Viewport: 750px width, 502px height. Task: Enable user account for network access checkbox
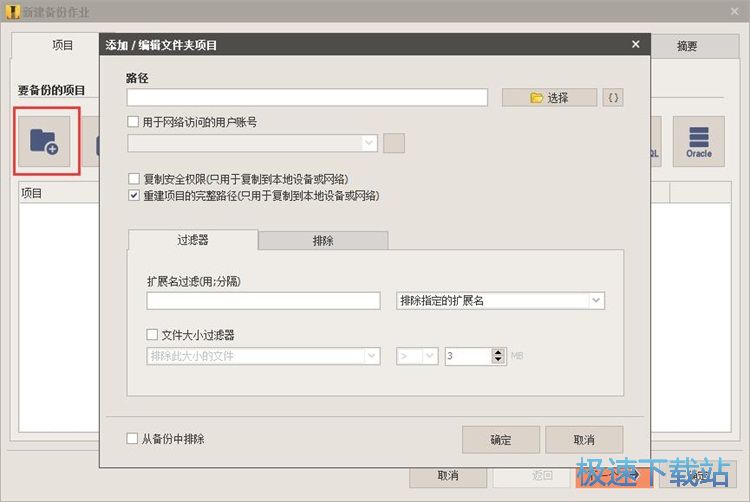tap(133, 122)
